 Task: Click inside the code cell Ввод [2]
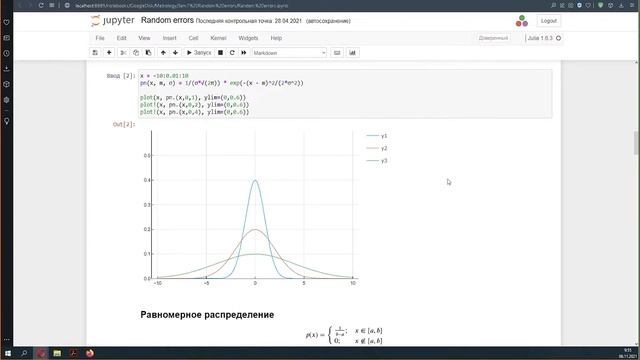tap(345, 94)
